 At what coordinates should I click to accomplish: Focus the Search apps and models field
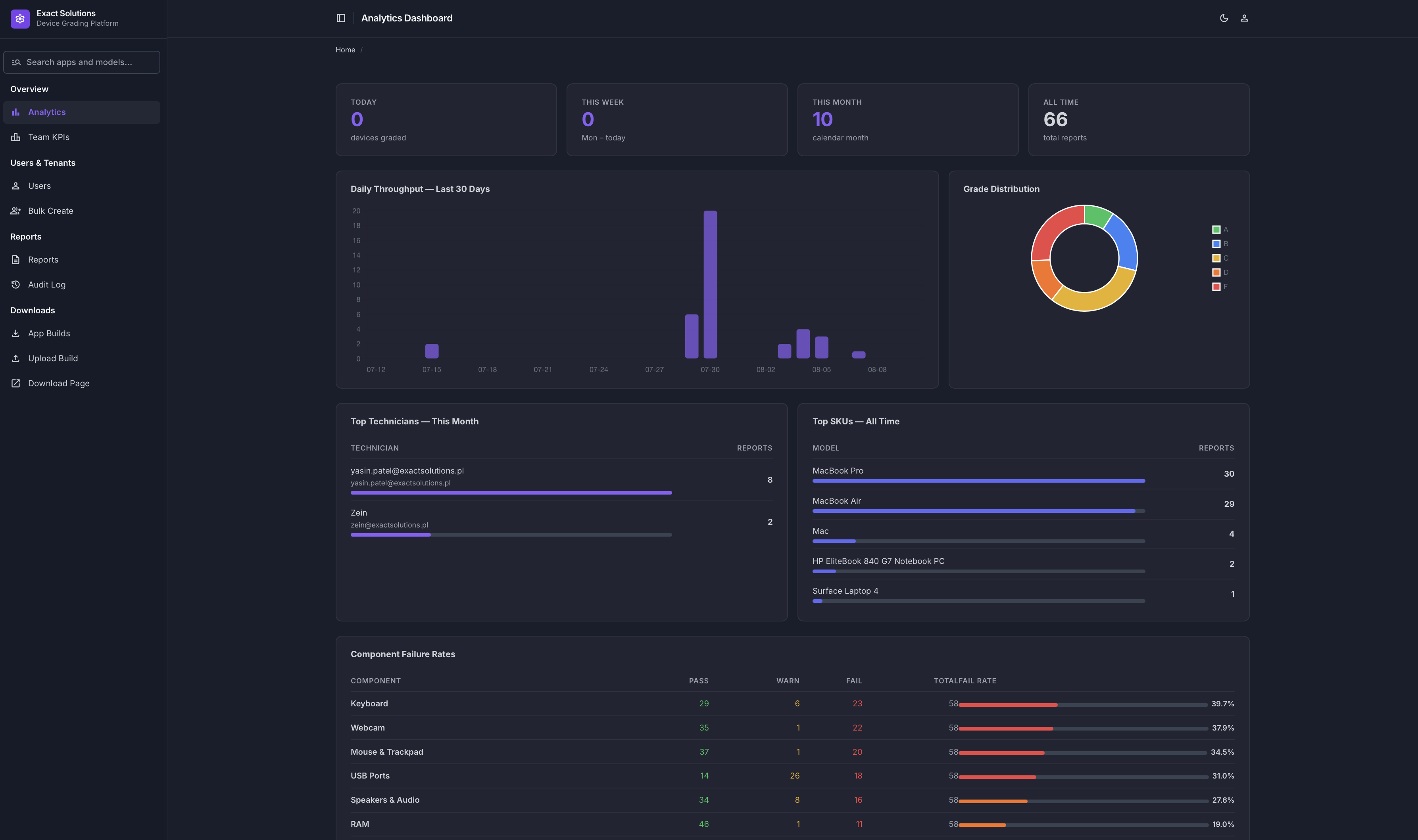click(81, 62)
